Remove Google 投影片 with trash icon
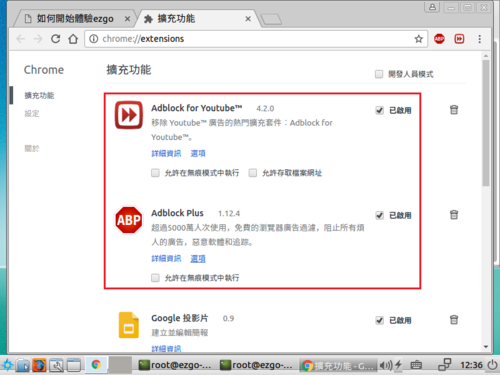Screen dimensions: 500x375 (454, 320)
